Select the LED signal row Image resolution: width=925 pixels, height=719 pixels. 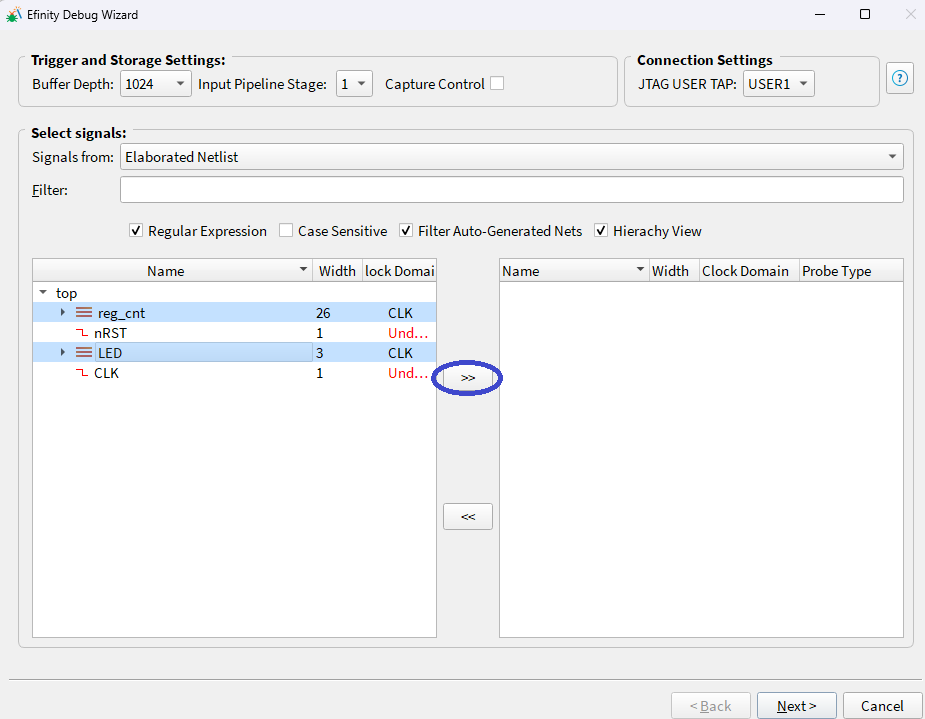tap(235, 353)
